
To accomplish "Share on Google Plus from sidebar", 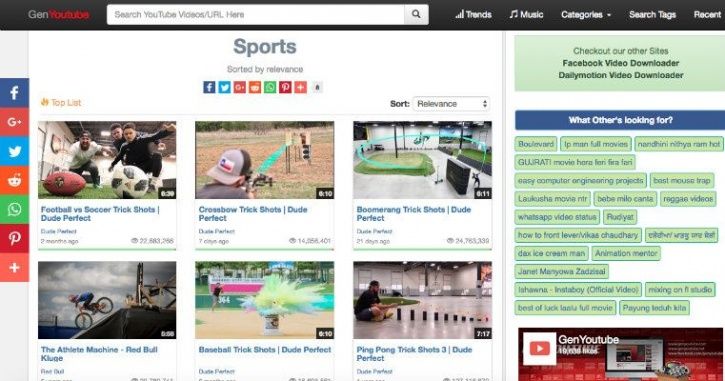I will click(14, 122).
